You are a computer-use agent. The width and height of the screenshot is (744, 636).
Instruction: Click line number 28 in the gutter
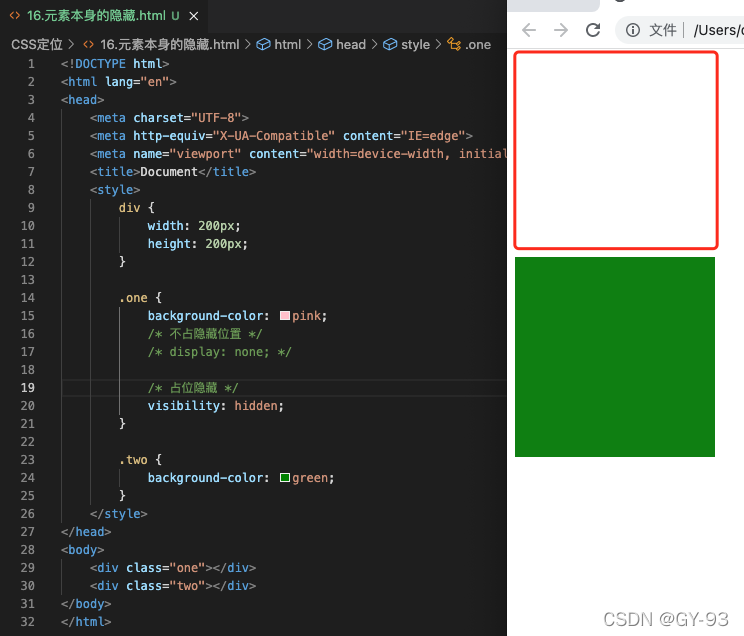pyautogui.click(x=28, y=550)
